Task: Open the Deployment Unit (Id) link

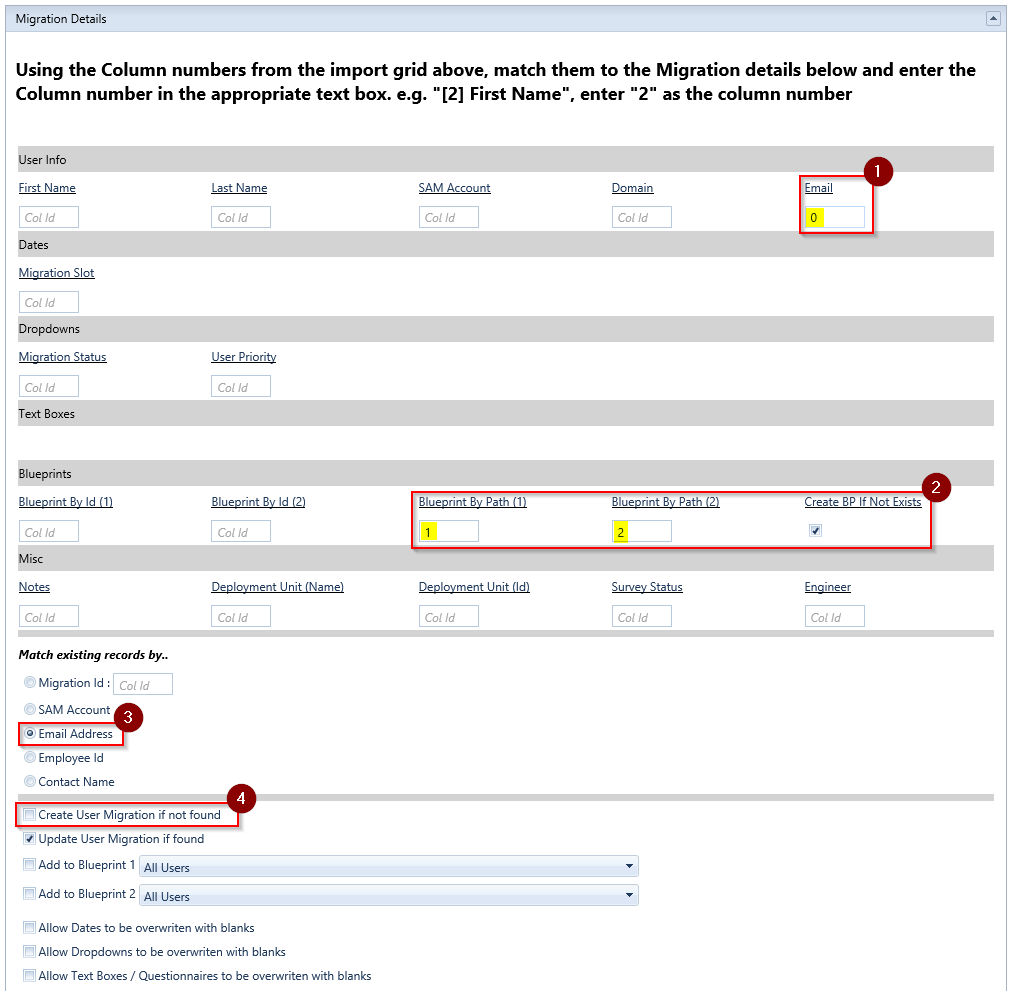Action: [x=474, y=587]
